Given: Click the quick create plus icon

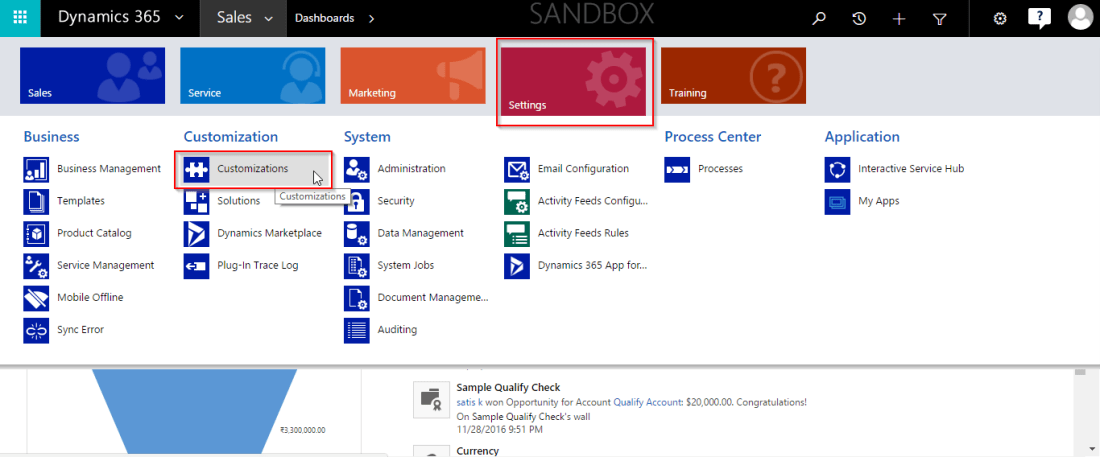Looking at the screenshot, I should [899, 18].
